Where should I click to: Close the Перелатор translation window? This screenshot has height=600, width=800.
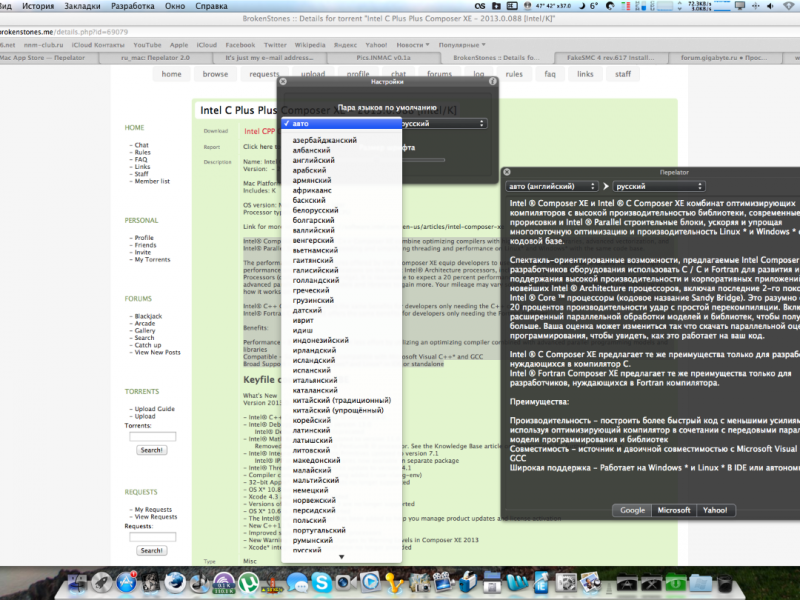coord(507,172)
